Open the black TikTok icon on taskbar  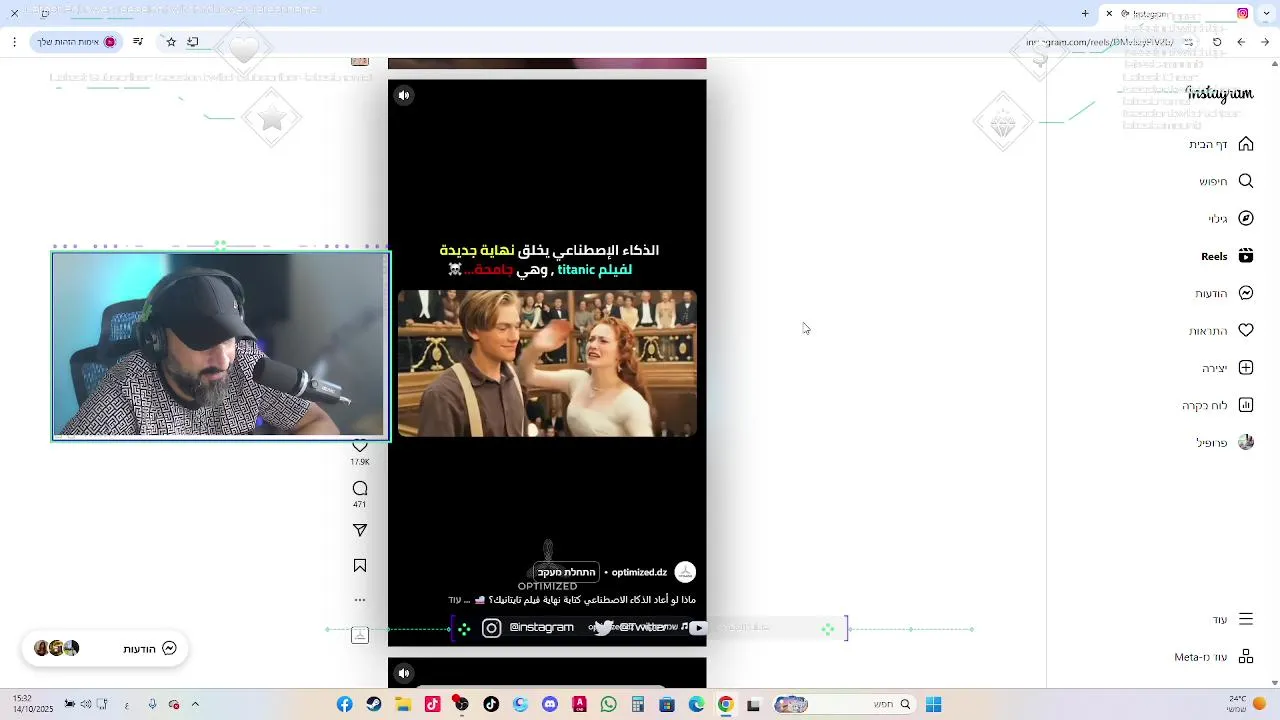click(x=491, y=705)
